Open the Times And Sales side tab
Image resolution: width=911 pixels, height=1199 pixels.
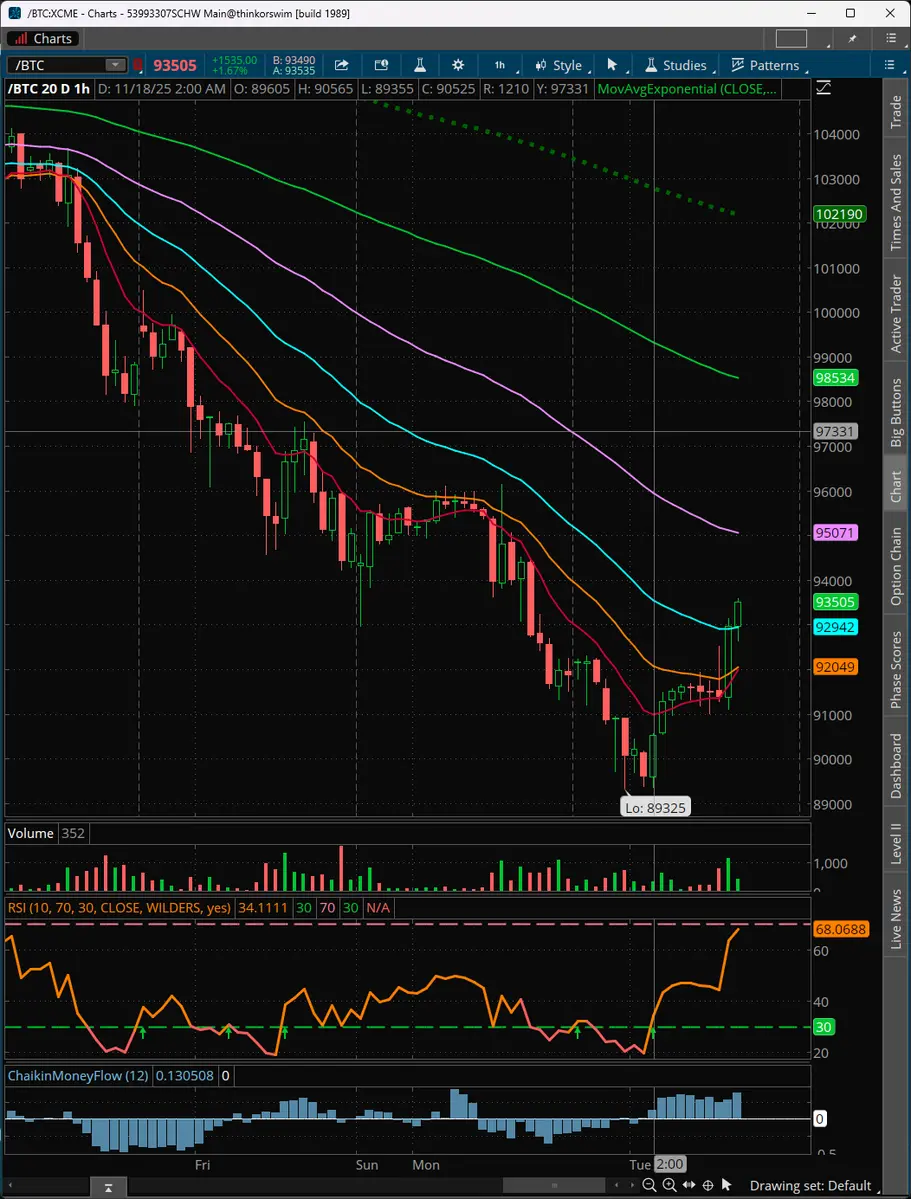click(896, 202)
